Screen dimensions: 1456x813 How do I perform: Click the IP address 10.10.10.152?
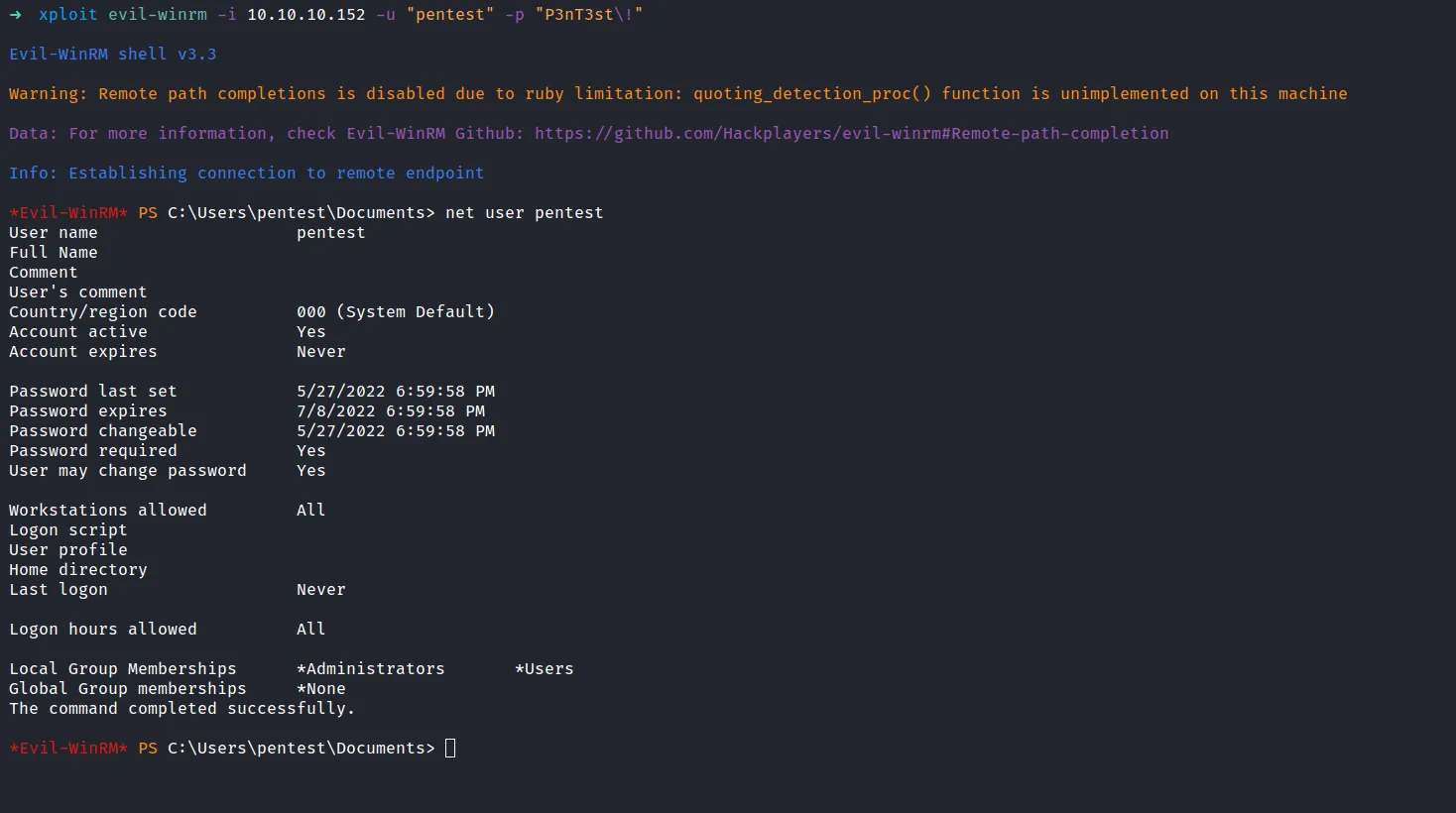[305, 15]
